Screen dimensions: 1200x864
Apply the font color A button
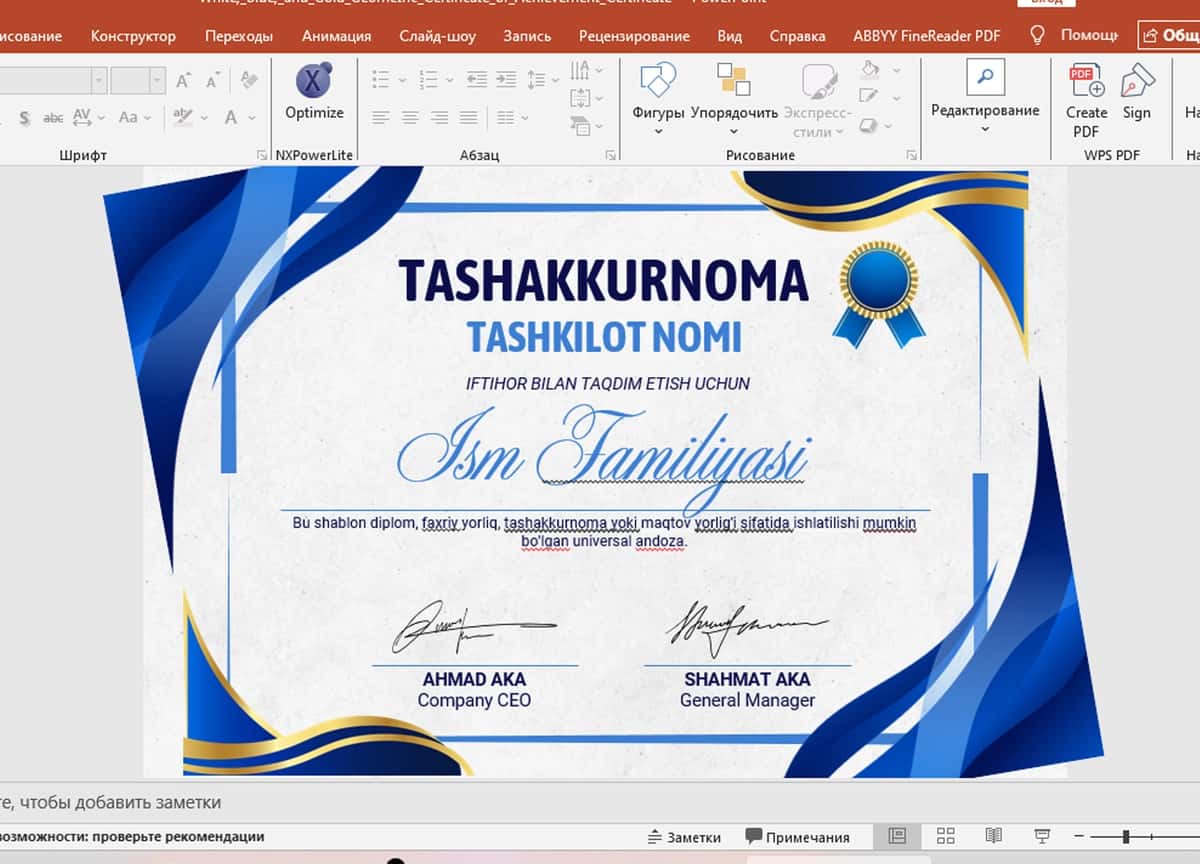(x=231, y=117)
